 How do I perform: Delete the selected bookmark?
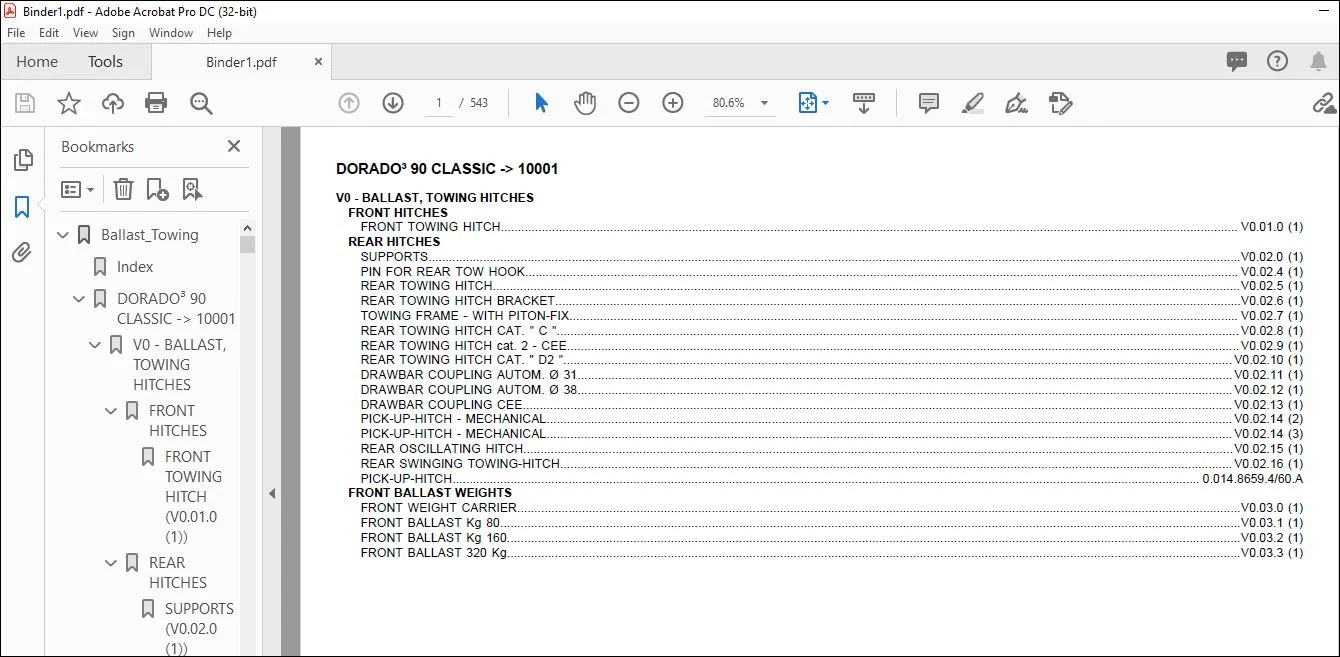point(123,189)
